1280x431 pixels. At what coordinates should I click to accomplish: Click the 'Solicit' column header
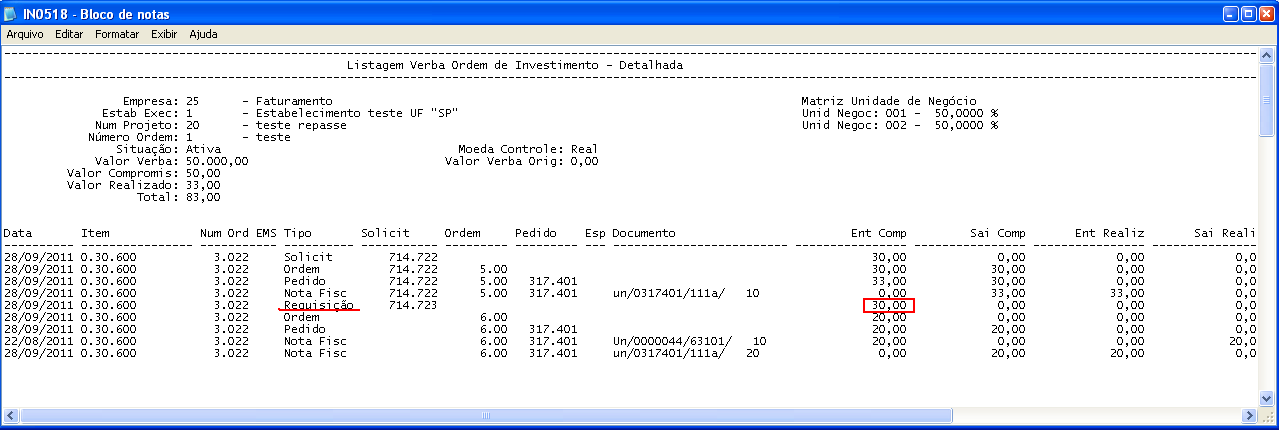385,233
